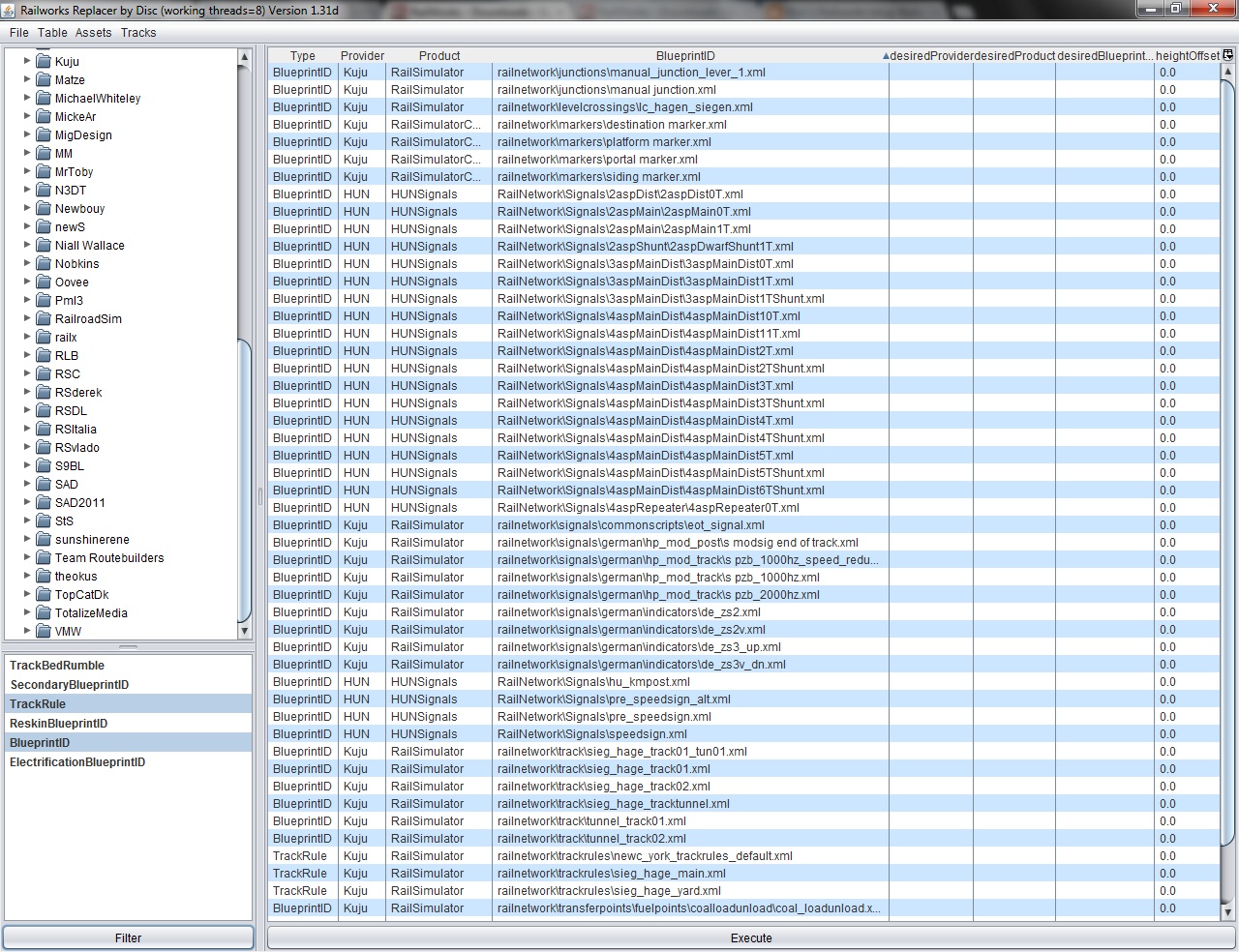
Task: Click the heightOffset column header
Action: pos(1188,55)
